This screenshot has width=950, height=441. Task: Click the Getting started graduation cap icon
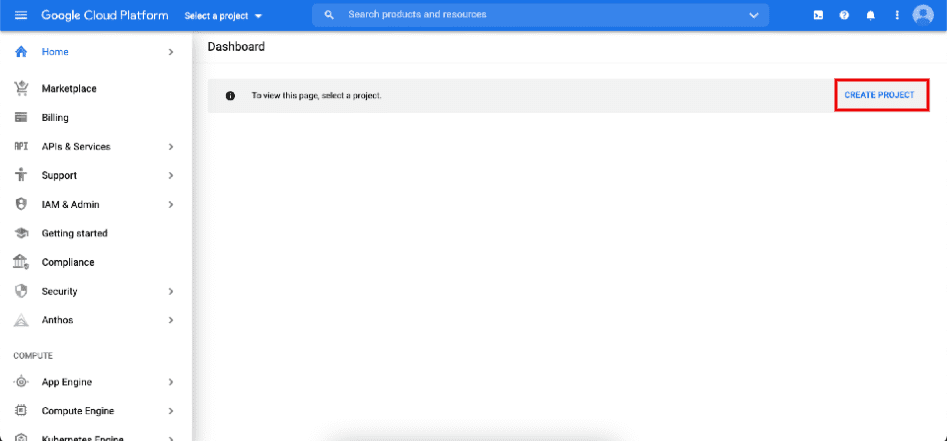tap(21, 233)
